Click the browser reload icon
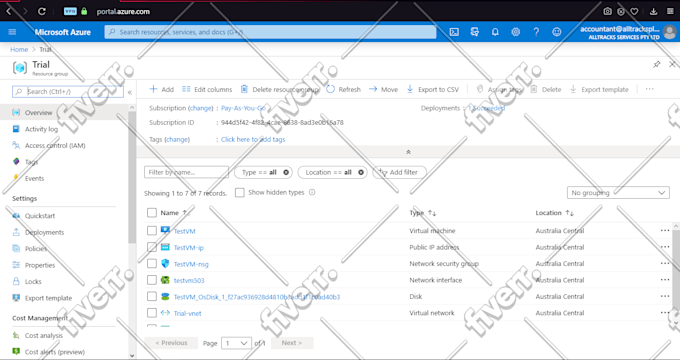This screenshot has height=360, width=680. (42, 11)
